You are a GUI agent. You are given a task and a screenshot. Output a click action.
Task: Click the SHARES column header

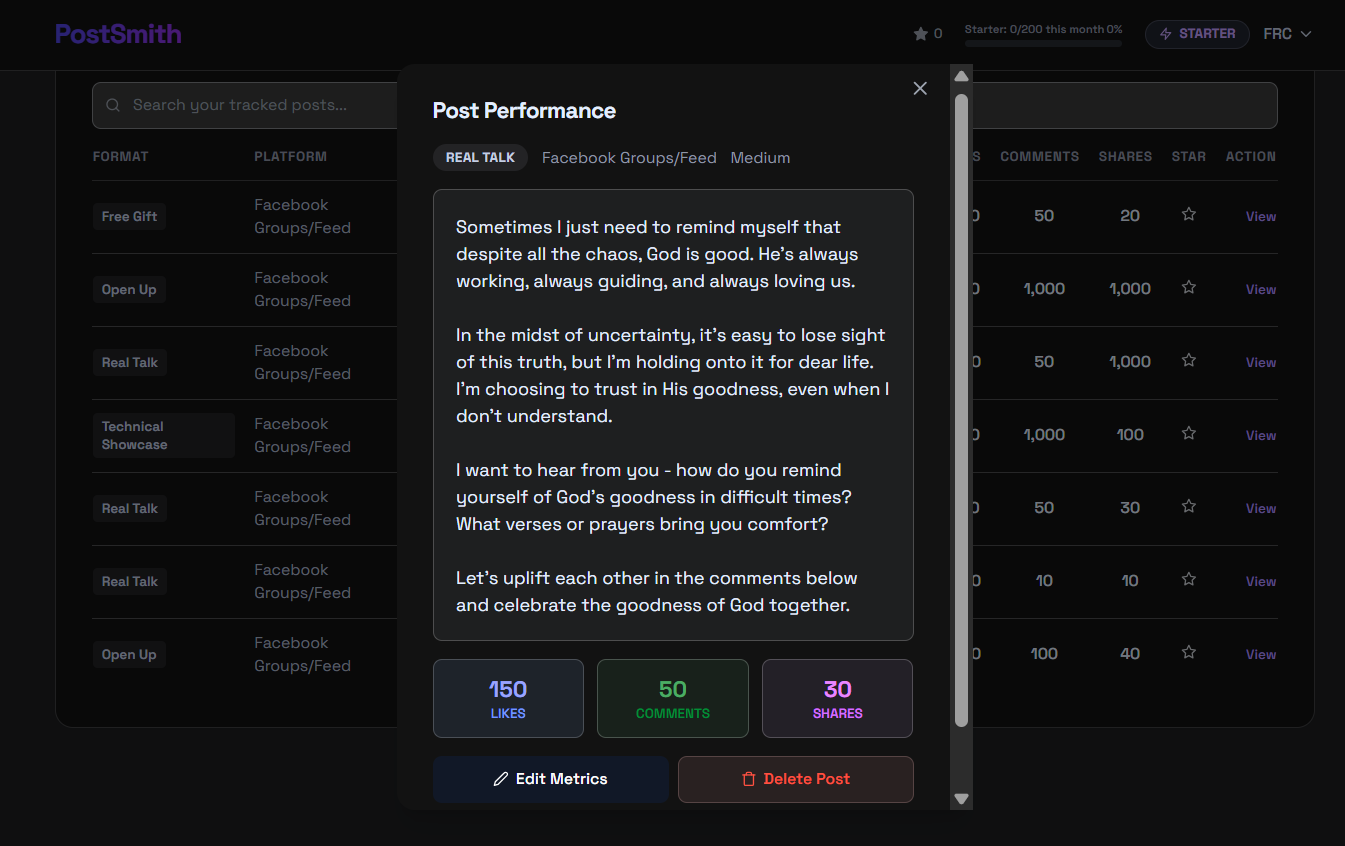tap(1125, 157)
